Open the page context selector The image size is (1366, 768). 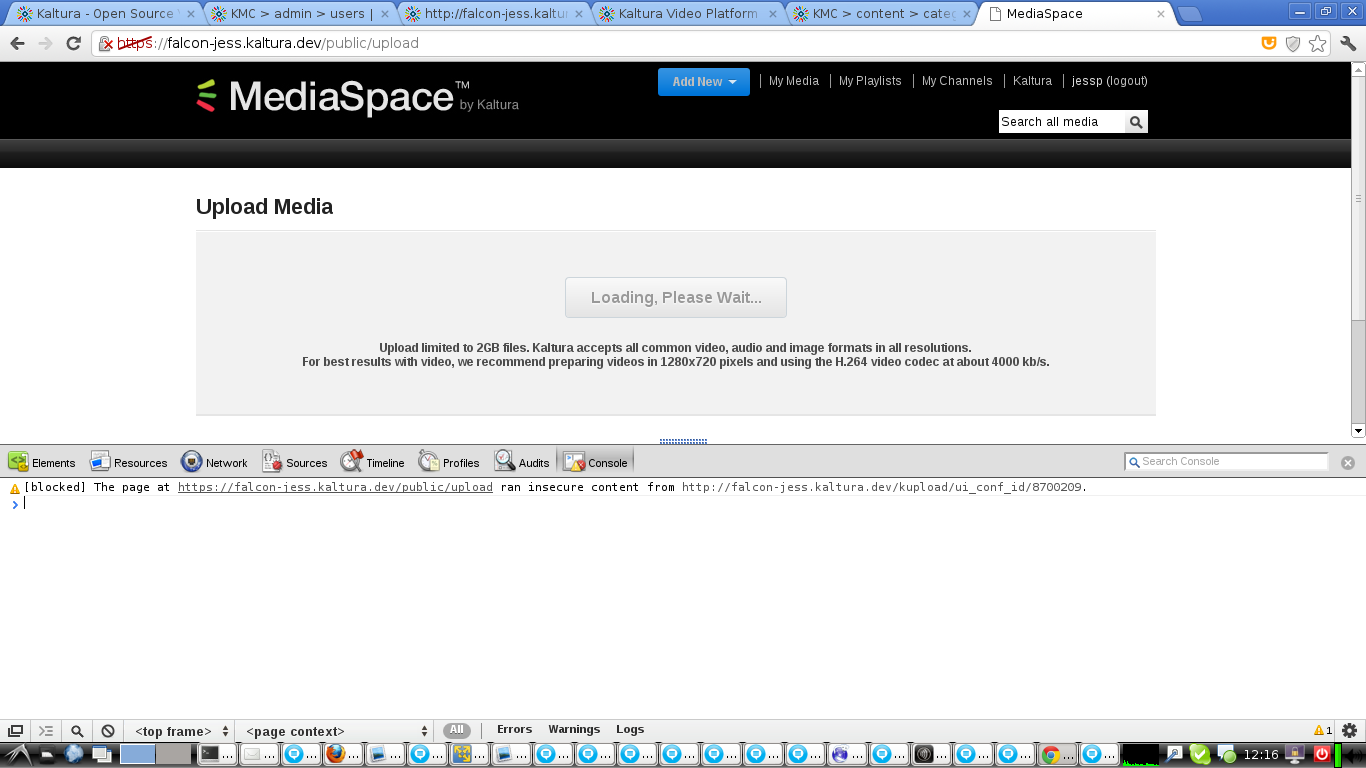point(337,731)
